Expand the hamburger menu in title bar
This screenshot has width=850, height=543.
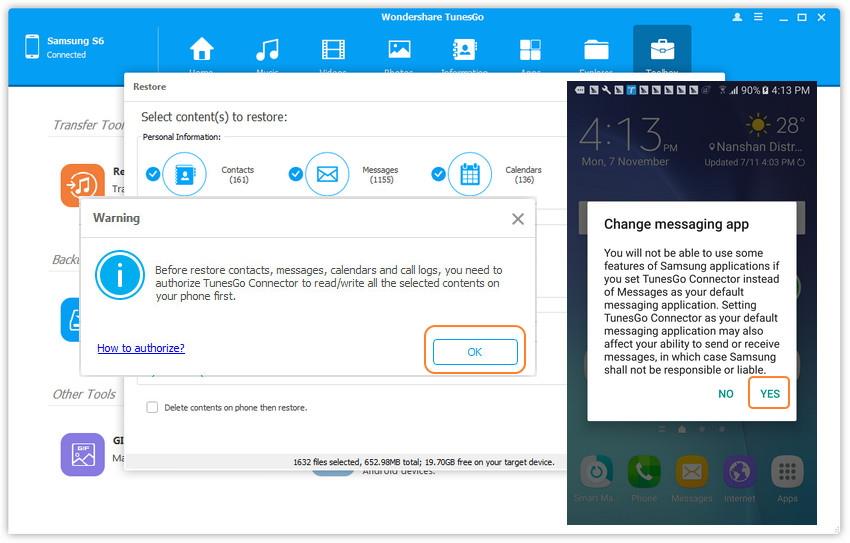[761, 17]
